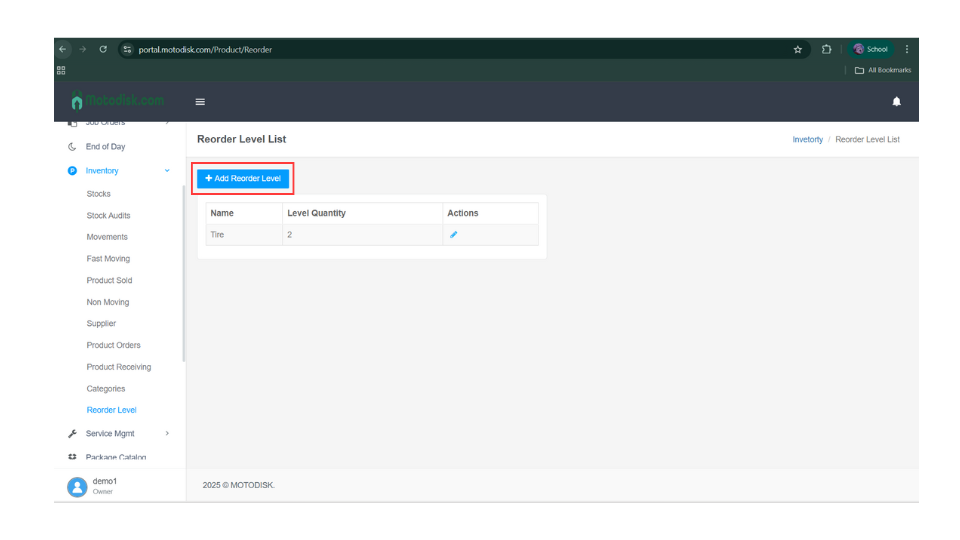Open Stock Audits in sidebar
This screenshot has height=540, width=960.
tap(108, 216)
